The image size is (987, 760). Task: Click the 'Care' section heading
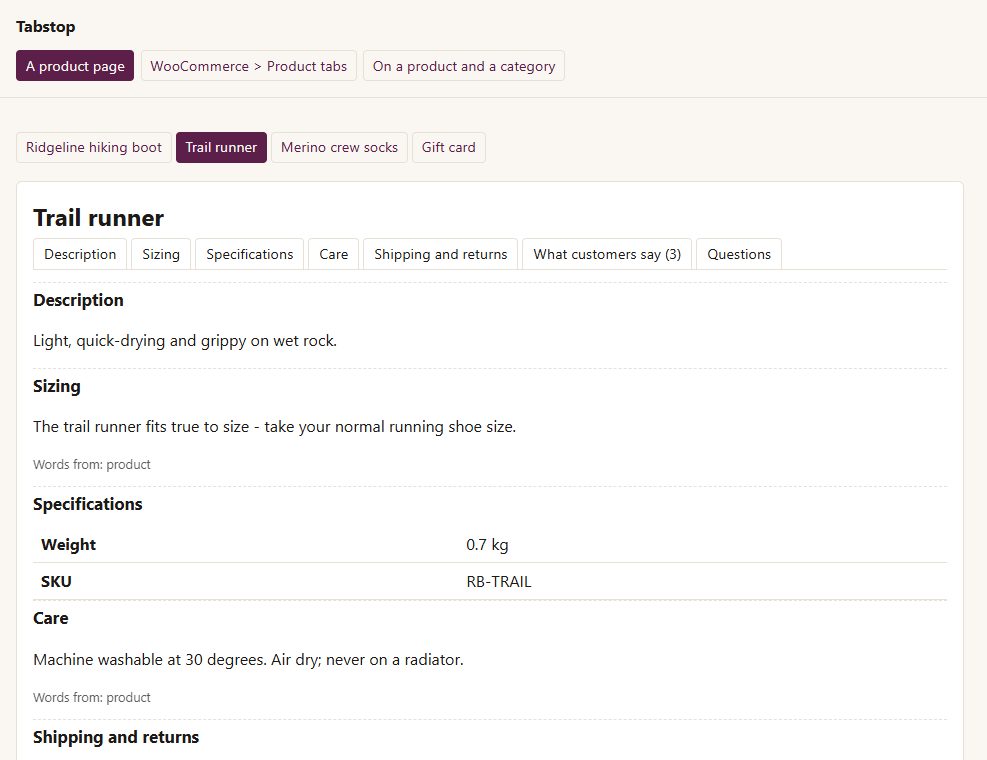point(51,618)
